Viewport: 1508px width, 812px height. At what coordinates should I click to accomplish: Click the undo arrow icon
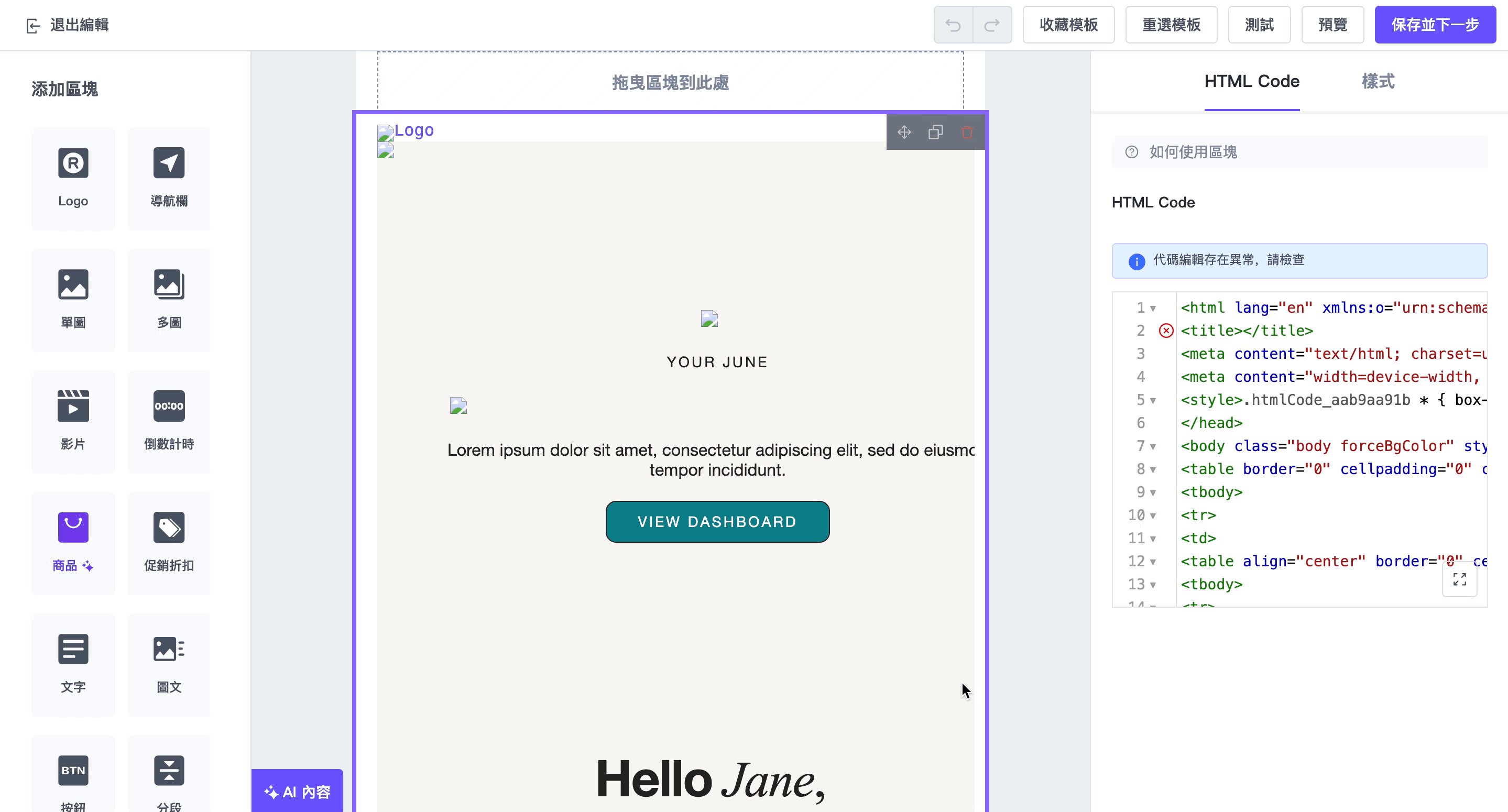(953, 25)
